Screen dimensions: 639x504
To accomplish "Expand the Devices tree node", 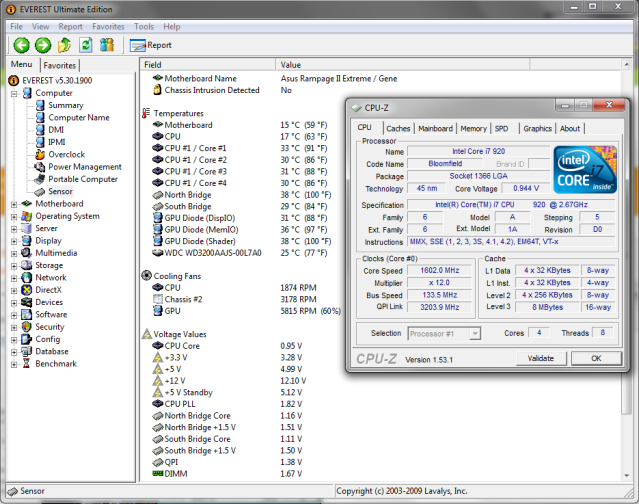I will point(14,303).
